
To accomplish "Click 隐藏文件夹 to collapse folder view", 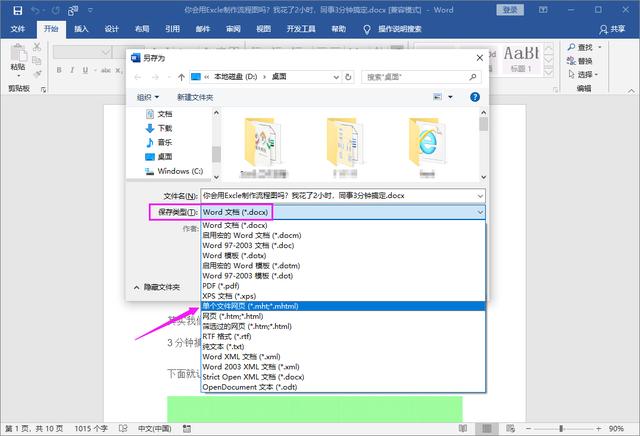I will pos(157,287).
